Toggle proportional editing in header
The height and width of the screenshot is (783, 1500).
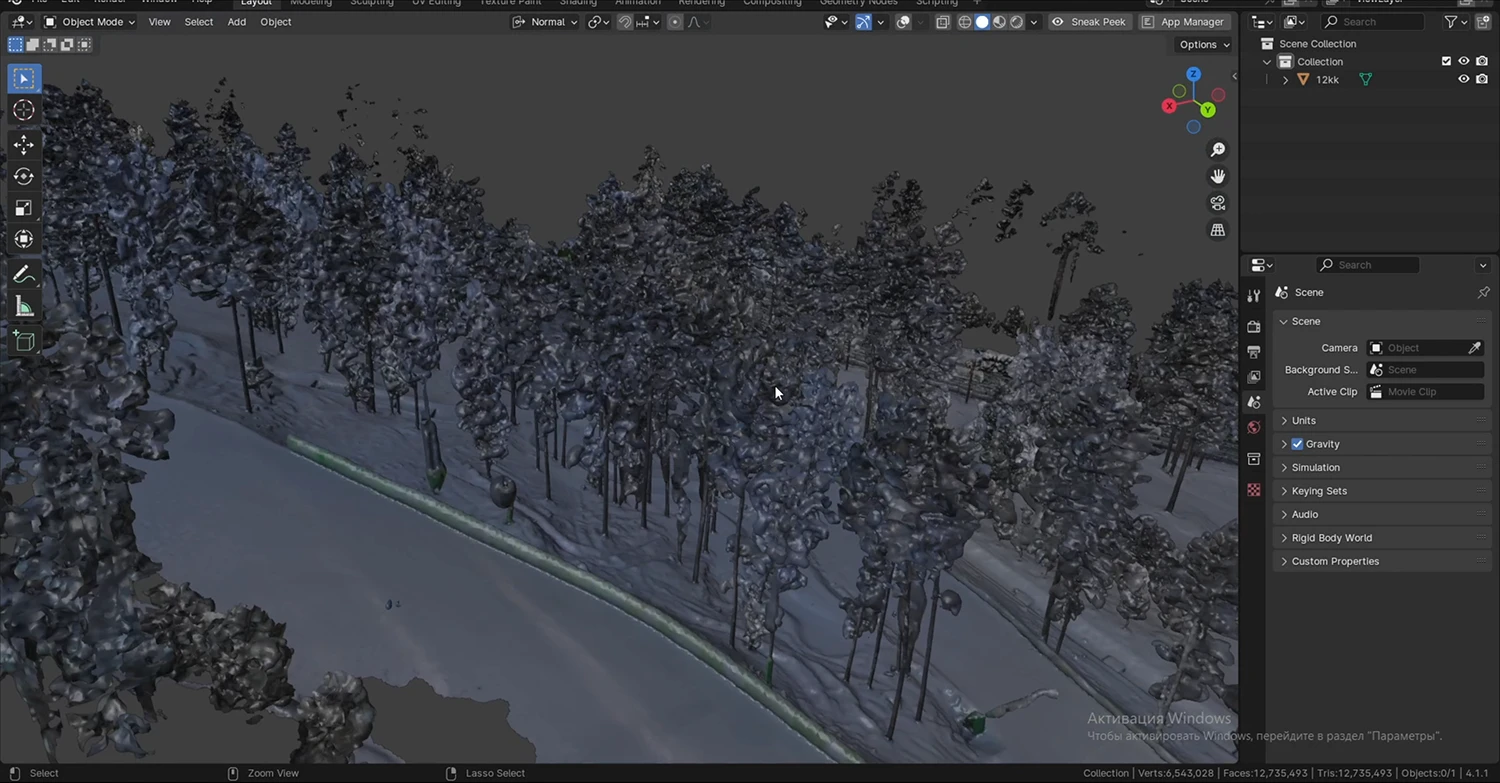[x=675, y=22]
